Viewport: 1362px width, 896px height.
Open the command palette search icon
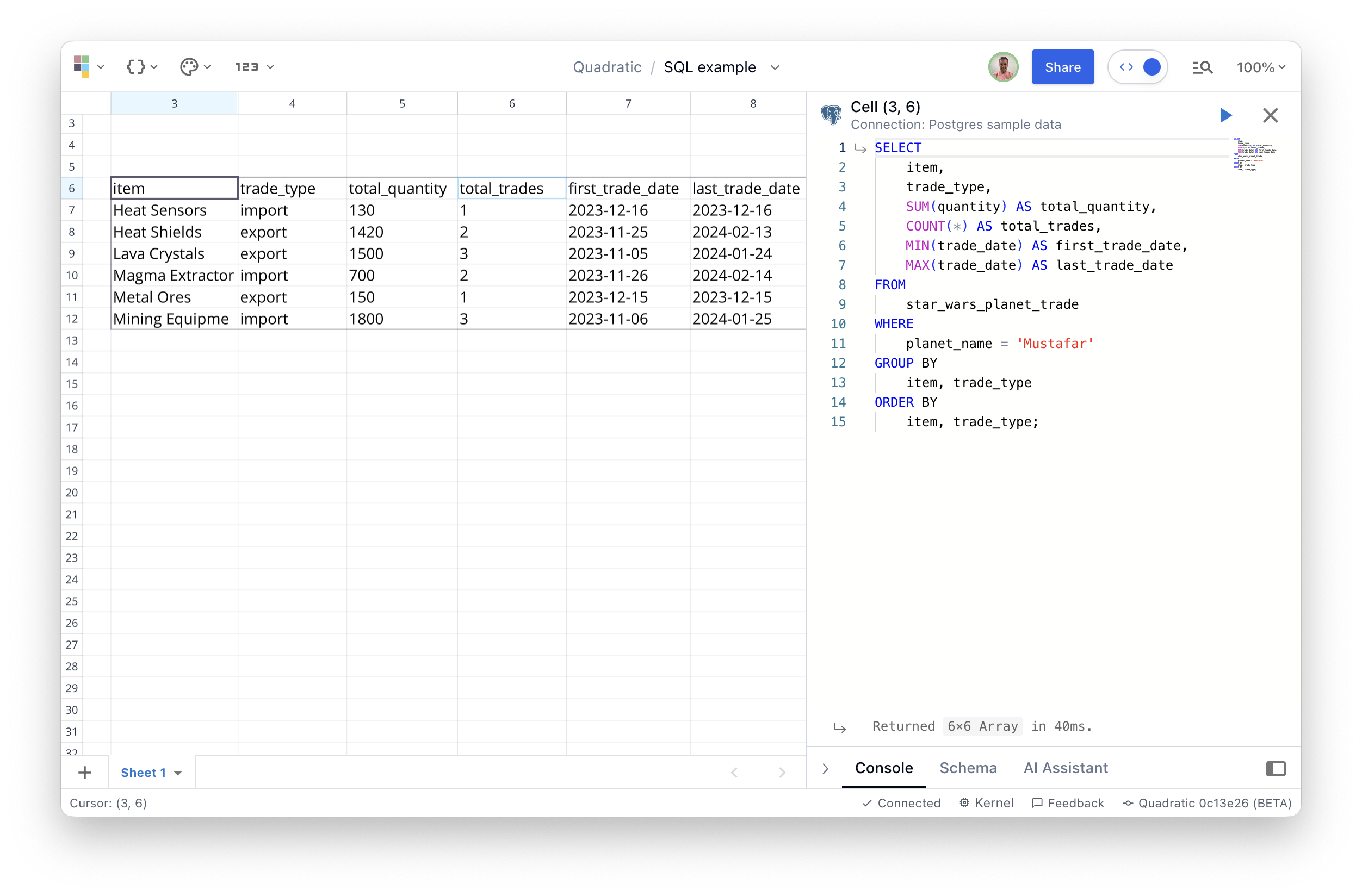(1202, 67)
